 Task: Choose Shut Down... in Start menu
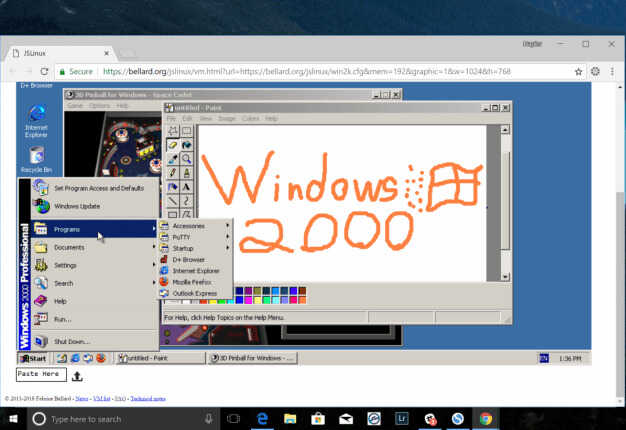tap(95, 341)
